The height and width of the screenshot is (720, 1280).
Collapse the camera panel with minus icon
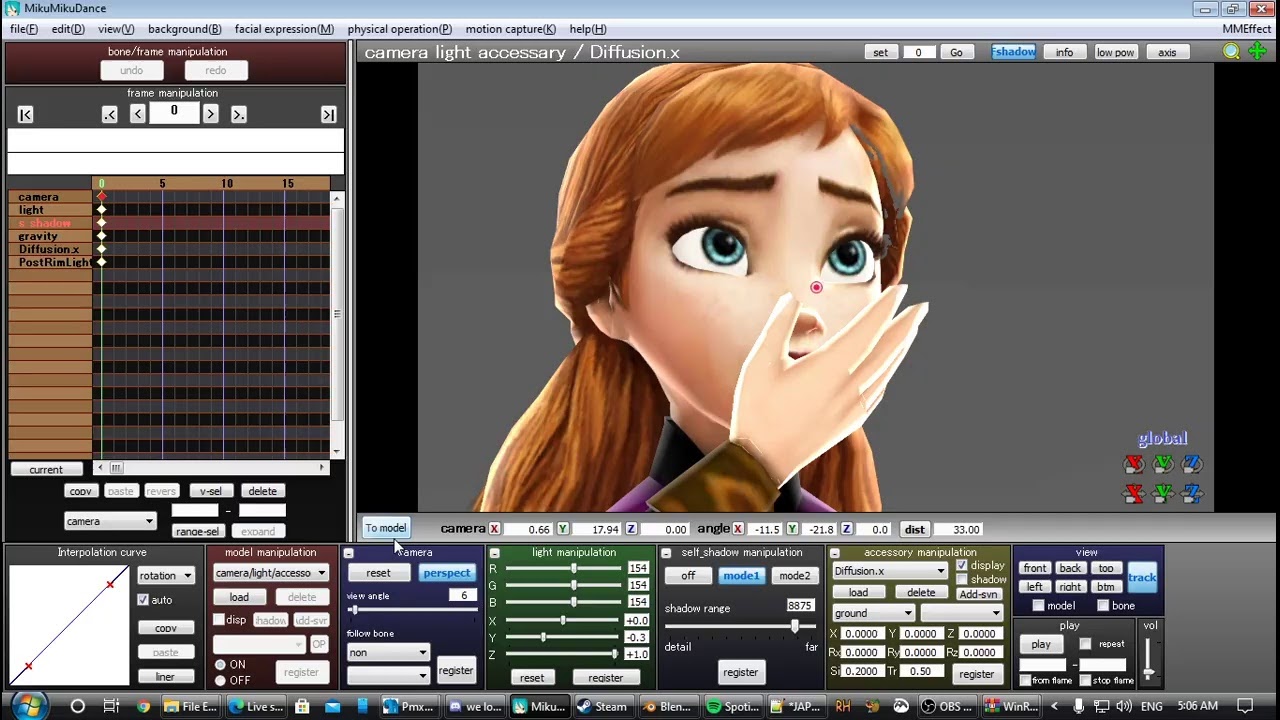click(348, 553)
